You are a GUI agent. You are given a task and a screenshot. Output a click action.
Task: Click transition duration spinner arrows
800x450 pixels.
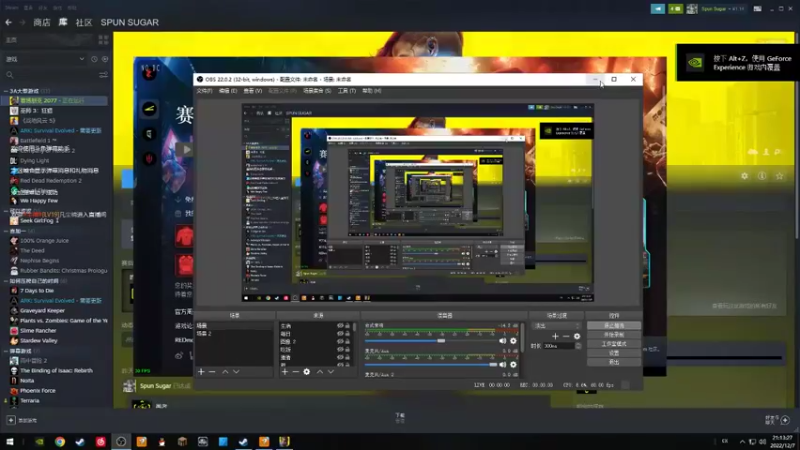[x=578, y=346]
